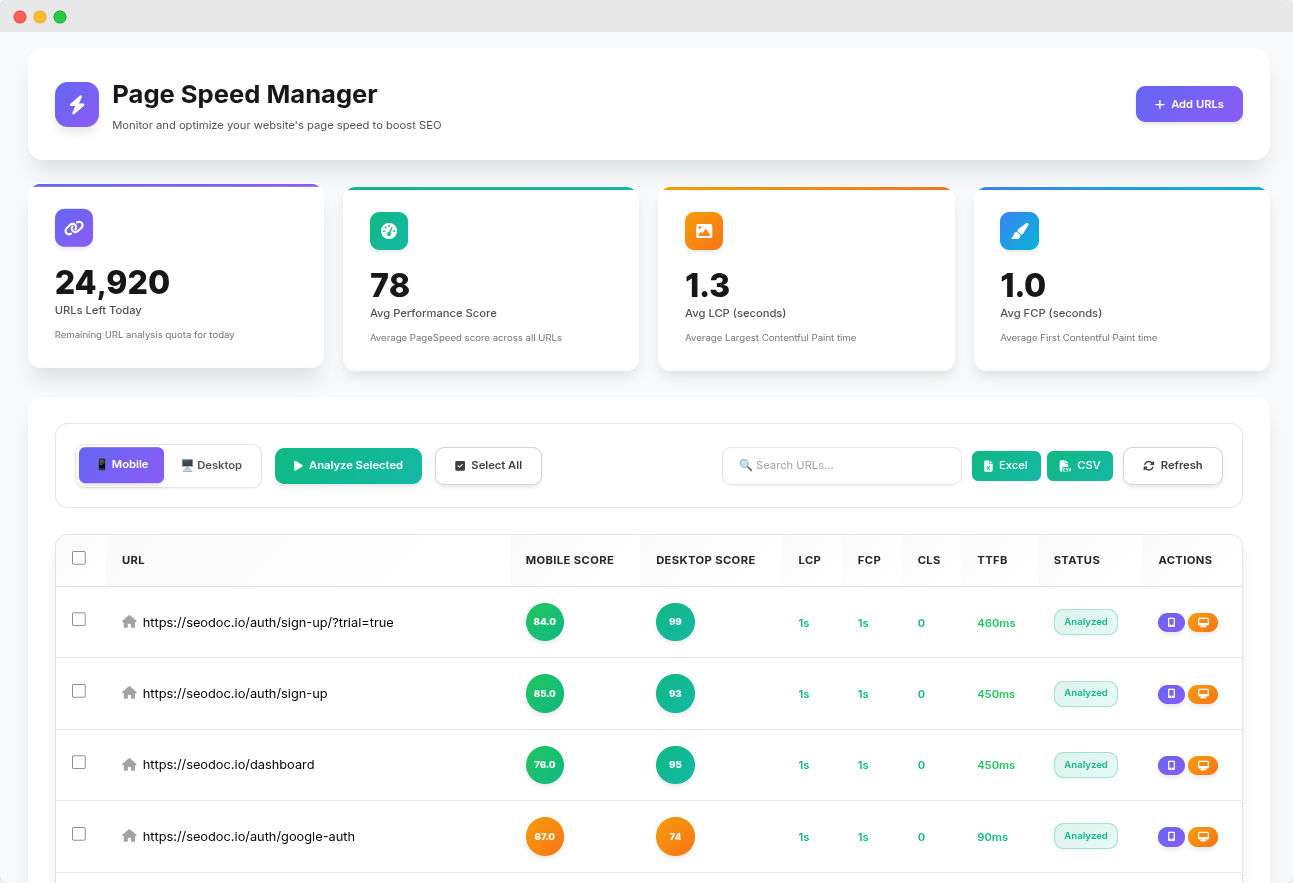Click home icon beside auth/sign-up URL
The image size is (1293, 883).
[129, 692]
